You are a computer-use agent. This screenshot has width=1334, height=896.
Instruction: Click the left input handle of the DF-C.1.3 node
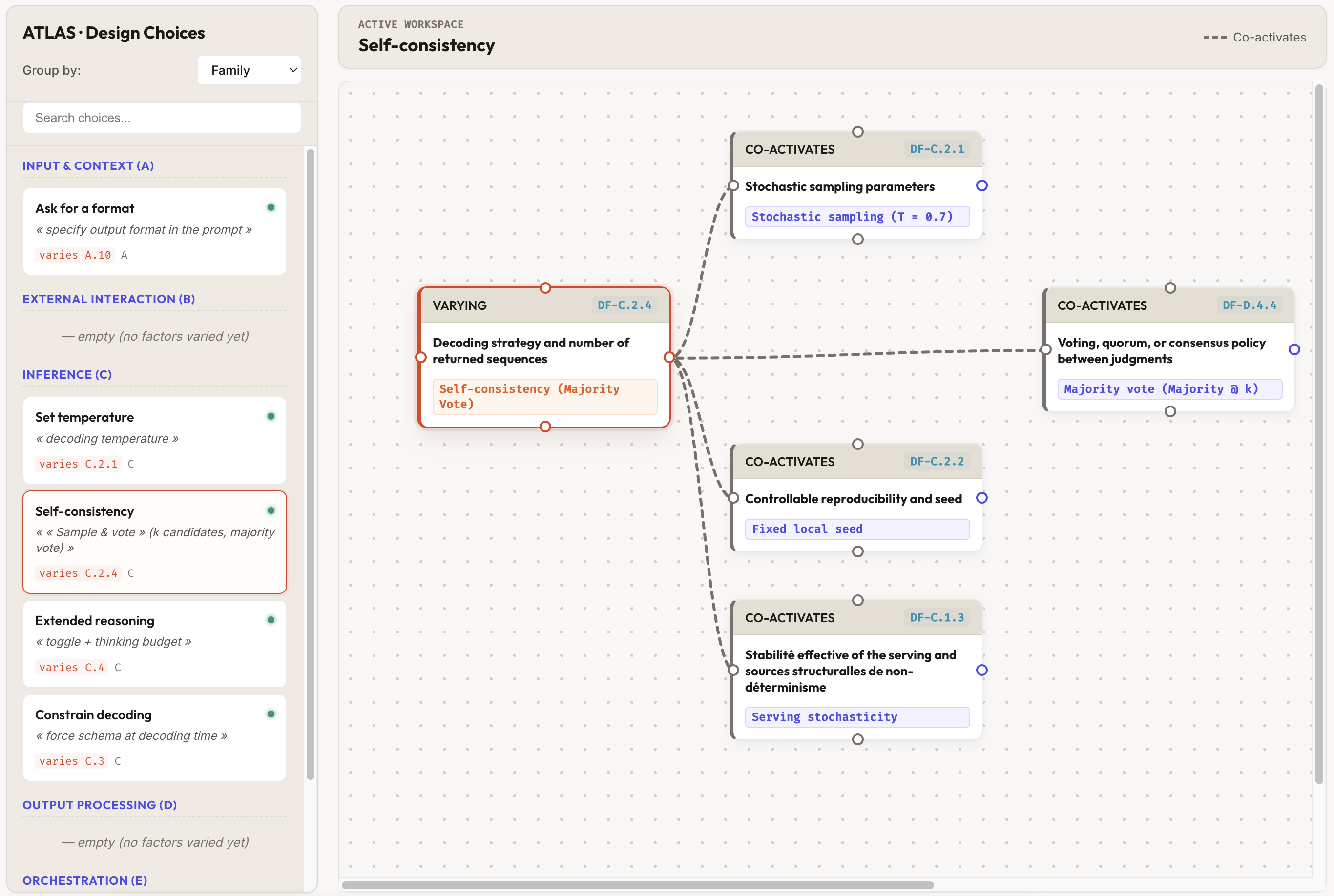click(x=733, y=670)
